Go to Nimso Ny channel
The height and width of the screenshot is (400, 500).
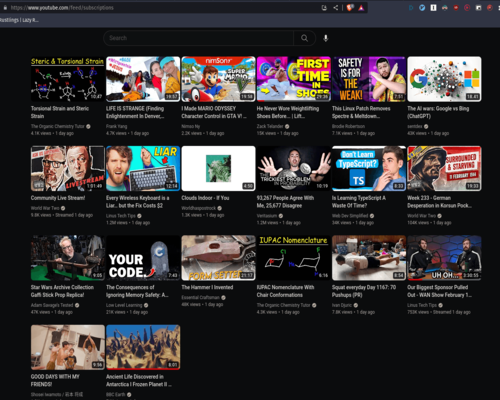point(191,126)
